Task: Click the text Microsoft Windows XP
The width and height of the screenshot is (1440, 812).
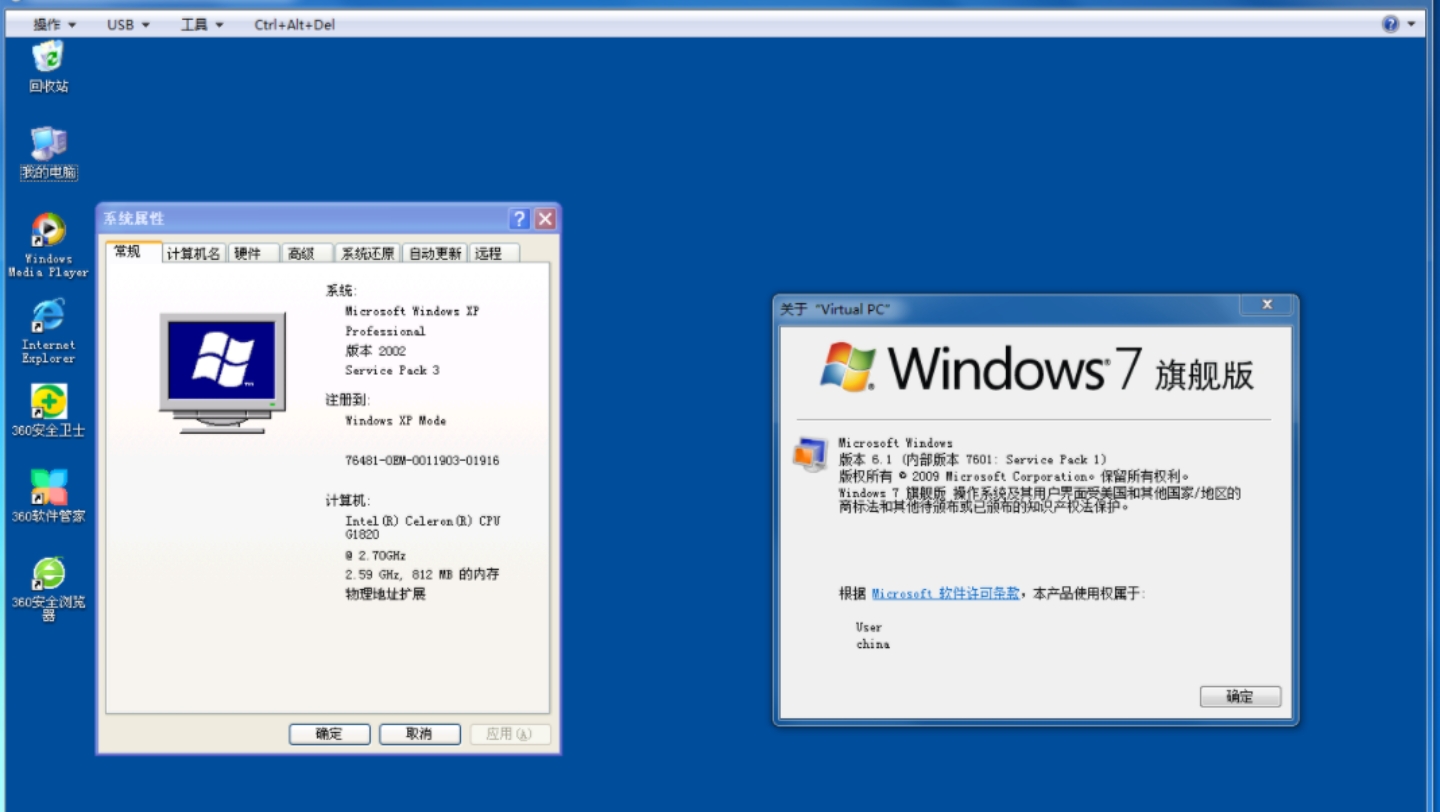Action: (412, 311)
